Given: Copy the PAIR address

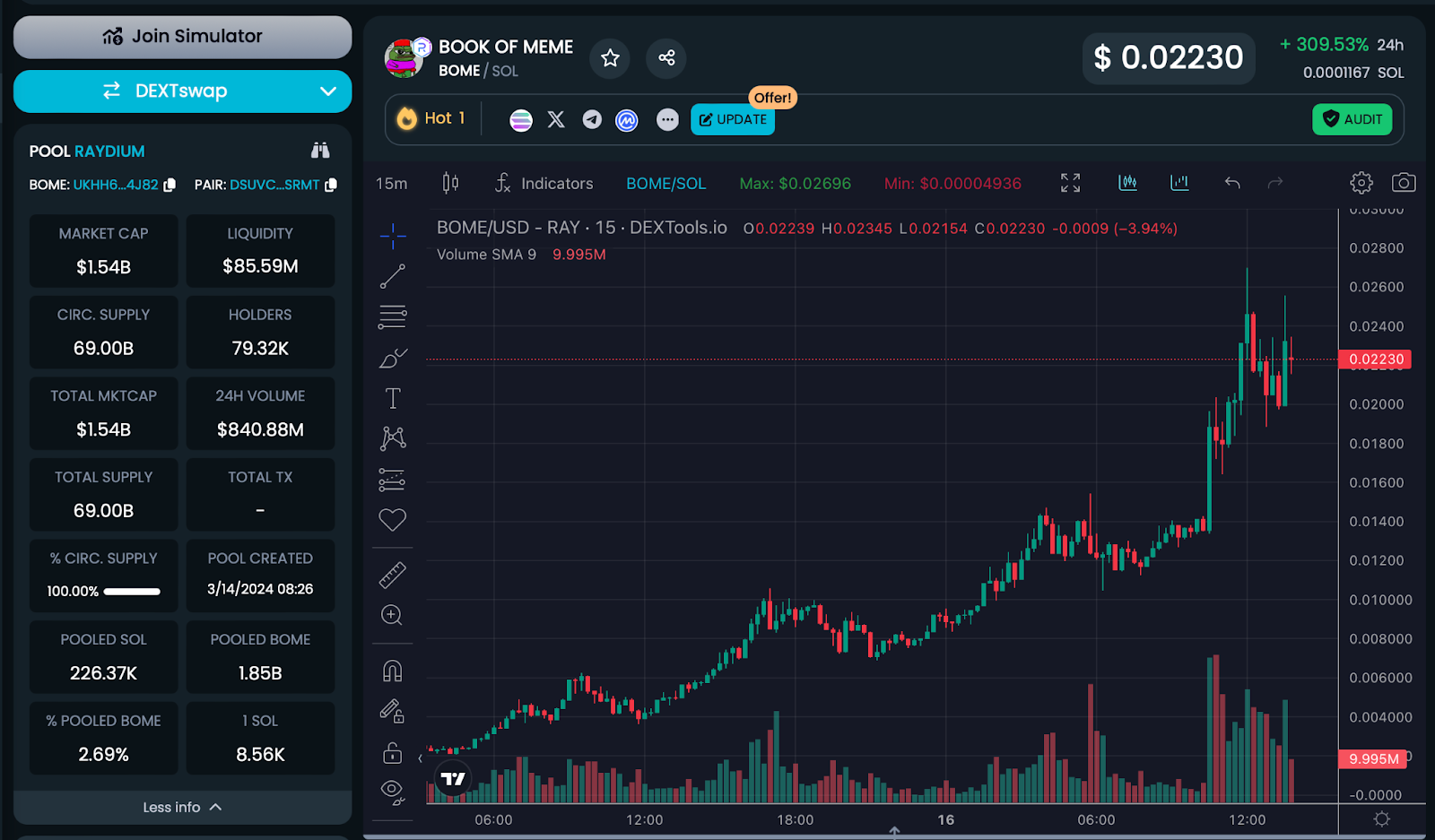Looking at the screenshot, I should [x=331, y=185].
